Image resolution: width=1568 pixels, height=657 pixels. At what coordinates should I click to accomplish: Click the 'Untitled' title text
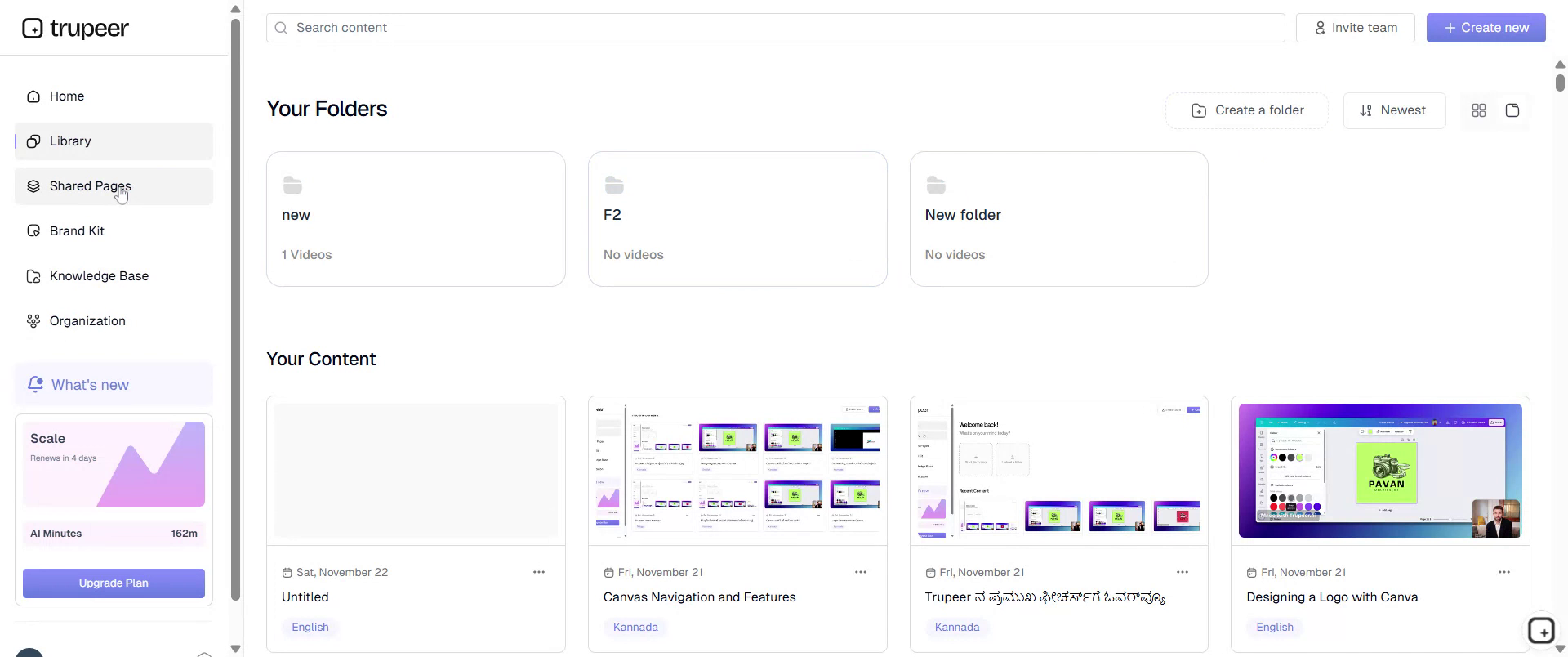click(305, 597)
